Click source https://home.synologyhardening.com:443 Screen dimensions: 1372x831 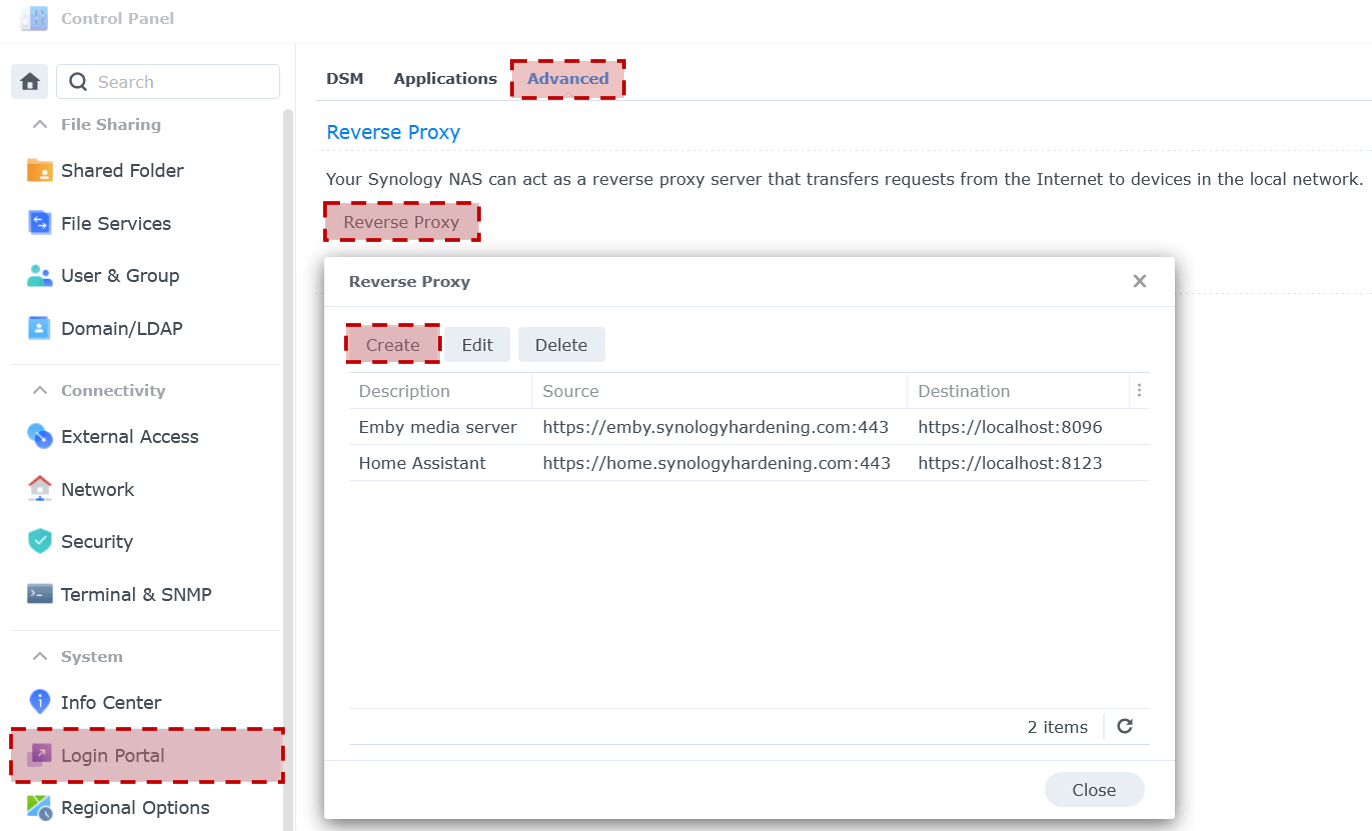click(717, 463)
